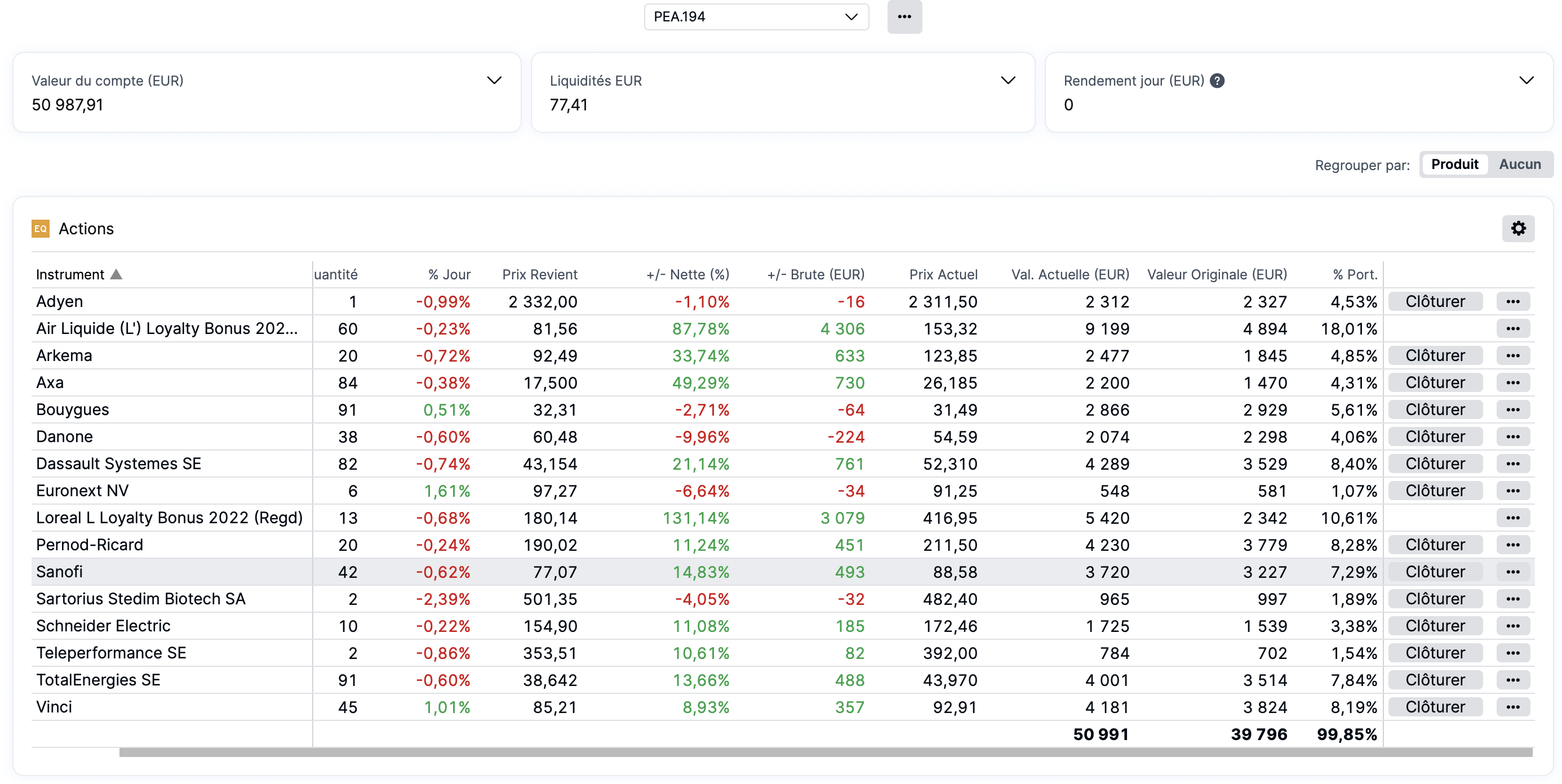Expand the Rendement jour card chevron
The image size is (1562, 784).
click(1525, 81)
